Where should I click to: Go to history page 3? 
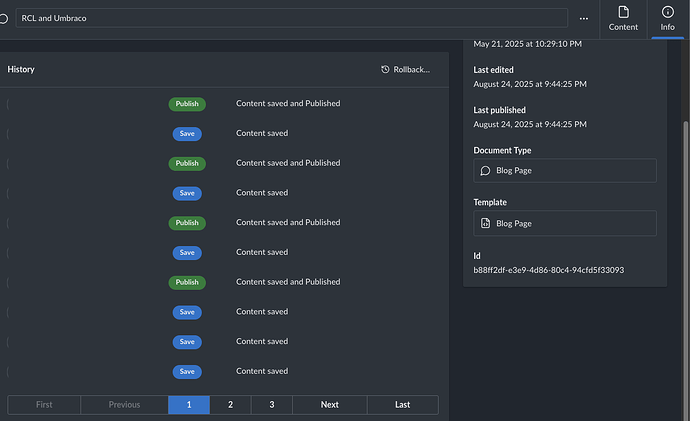[271, 405]
